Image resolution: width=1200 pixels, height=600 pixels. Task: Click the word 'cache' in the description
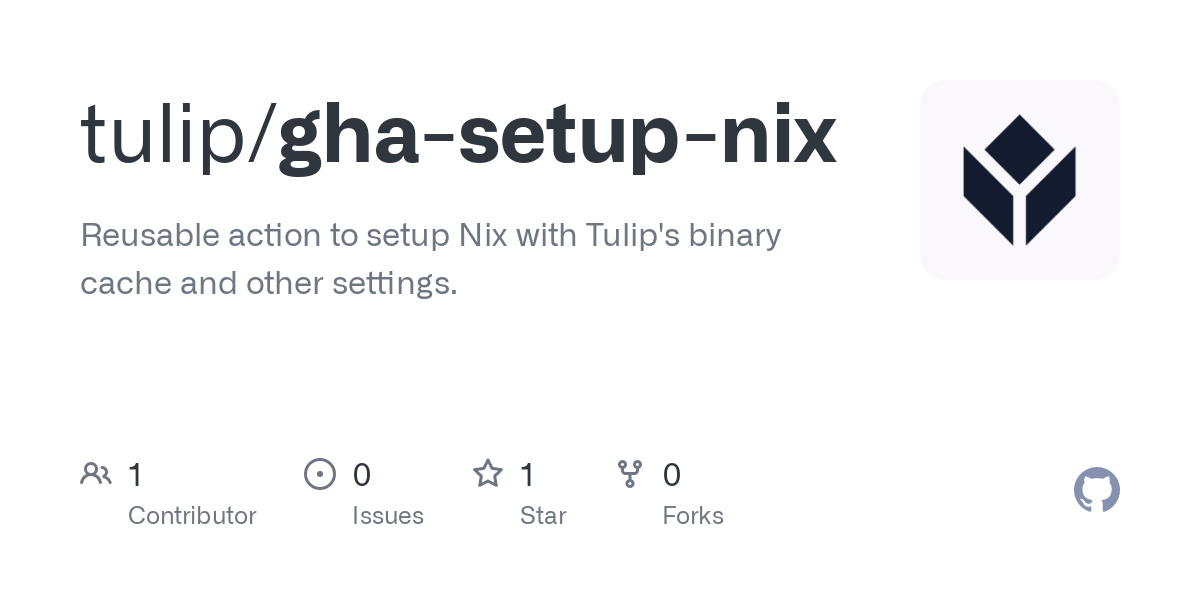[x=113, y=284]
